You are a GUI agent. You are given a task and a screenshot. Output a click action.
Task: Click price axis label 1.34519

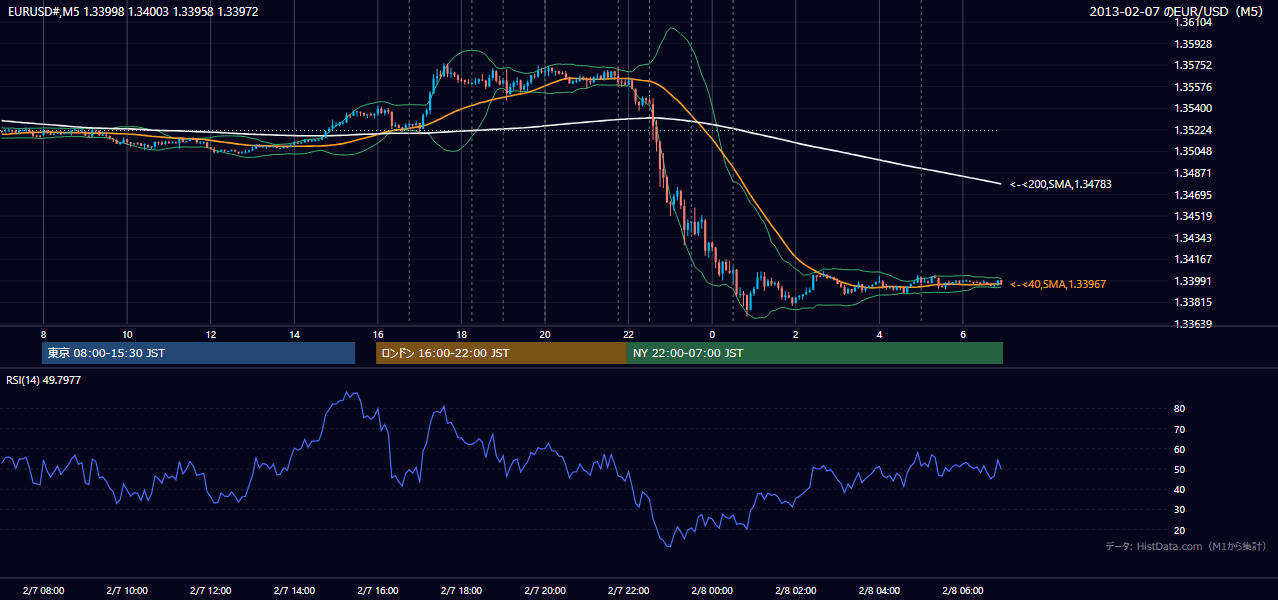pyautogui.click(x=1193, y=216)
